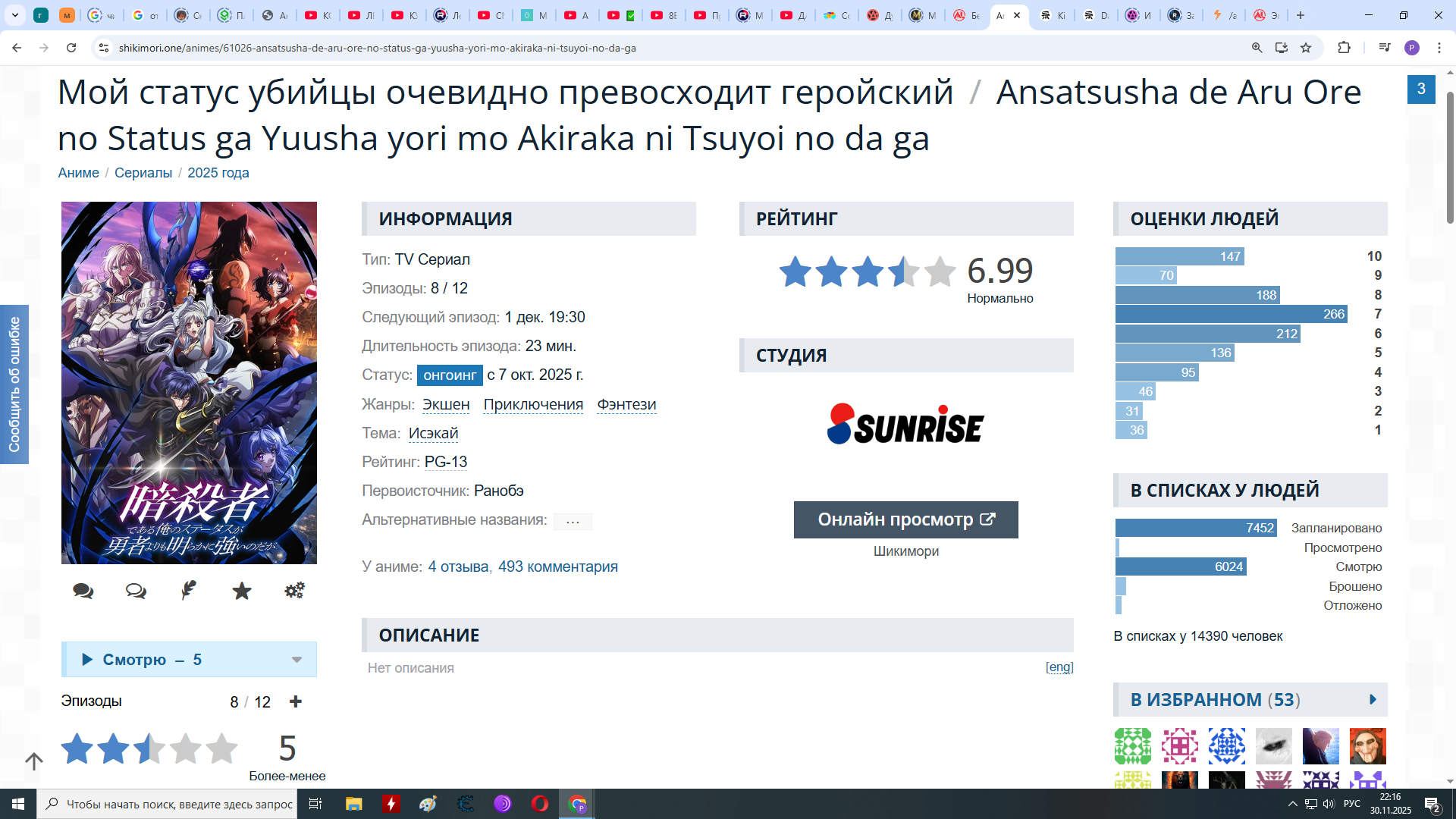Set my rating with the fourth star
Image resolution: width=1456 pixels, height=819 pixels.
(x=186, y=748)
